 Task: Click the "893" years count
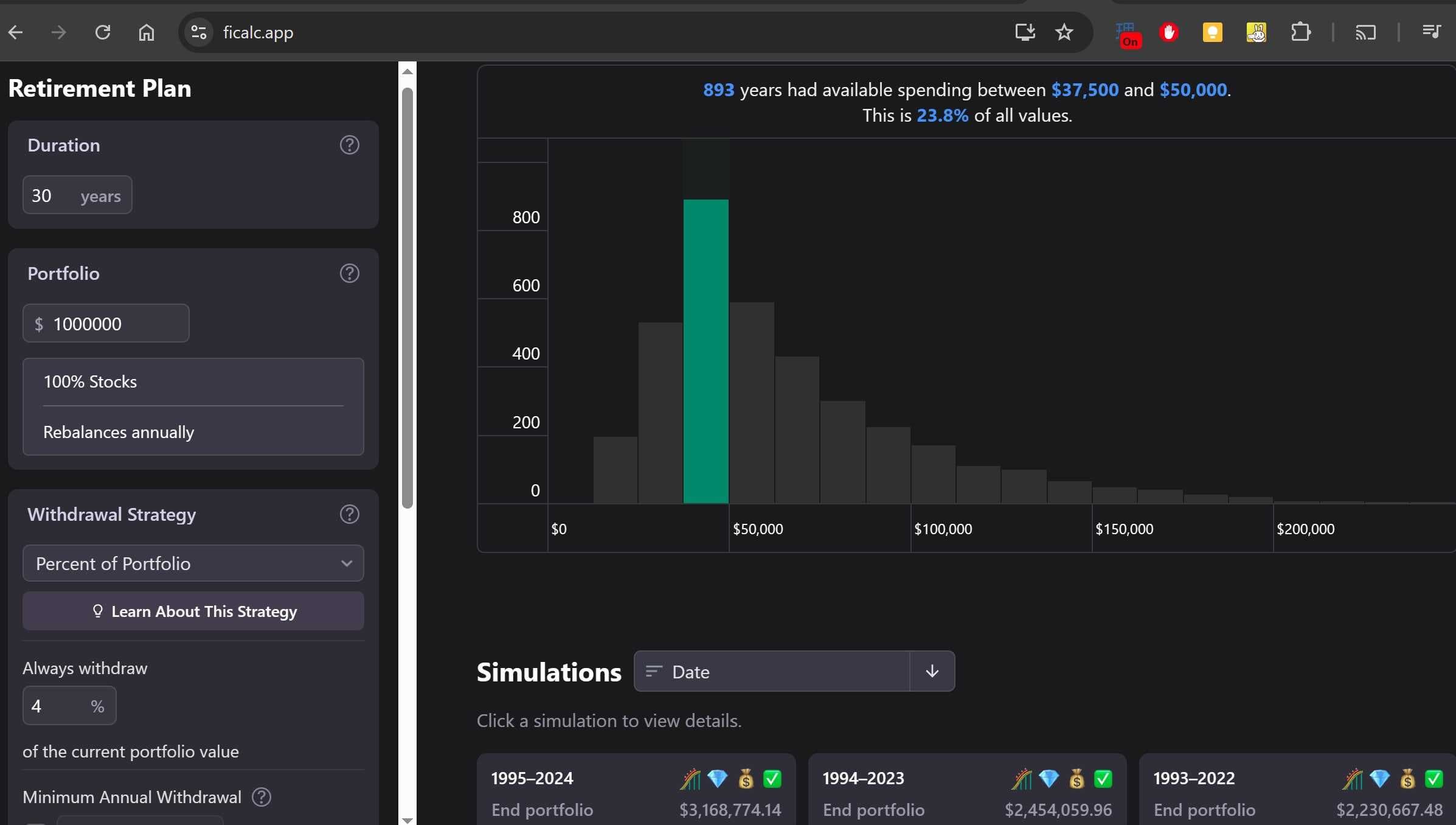(719, 90)
